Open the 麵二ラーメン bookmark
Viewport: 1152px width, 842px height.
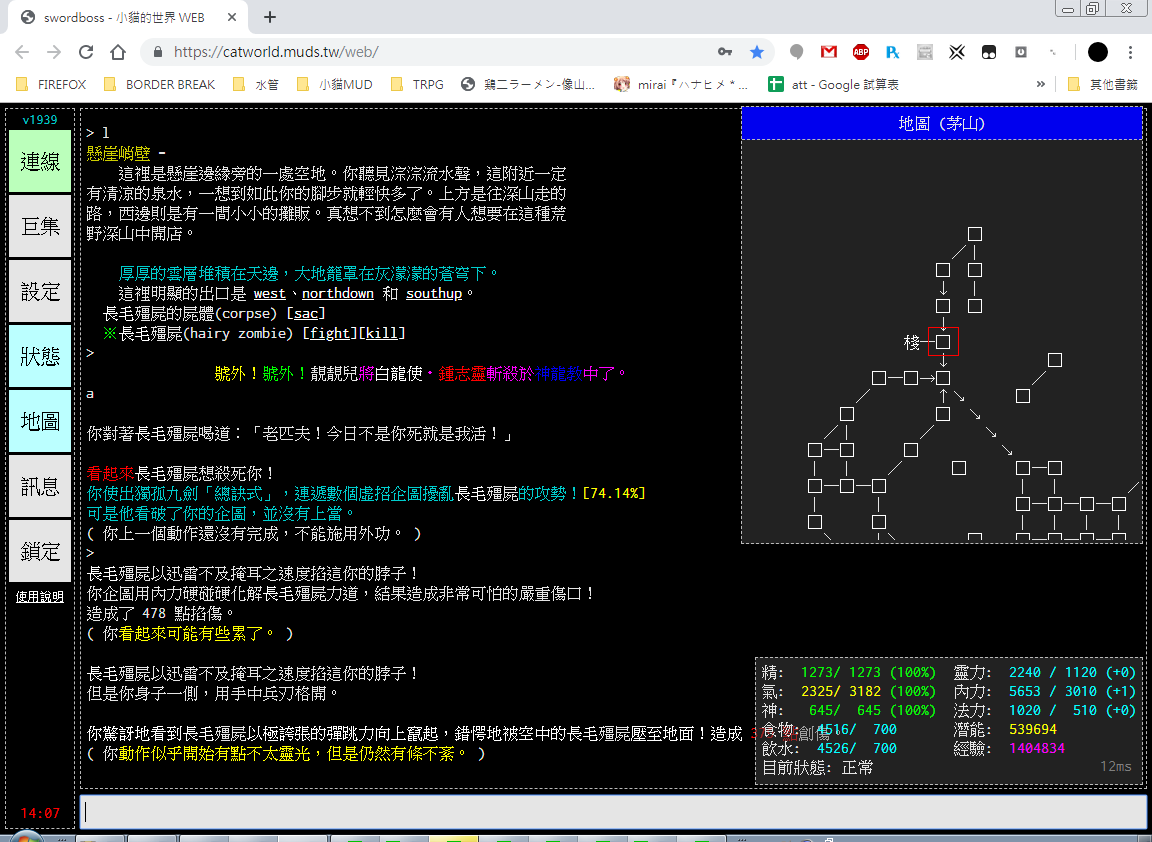tap(528, 84)
